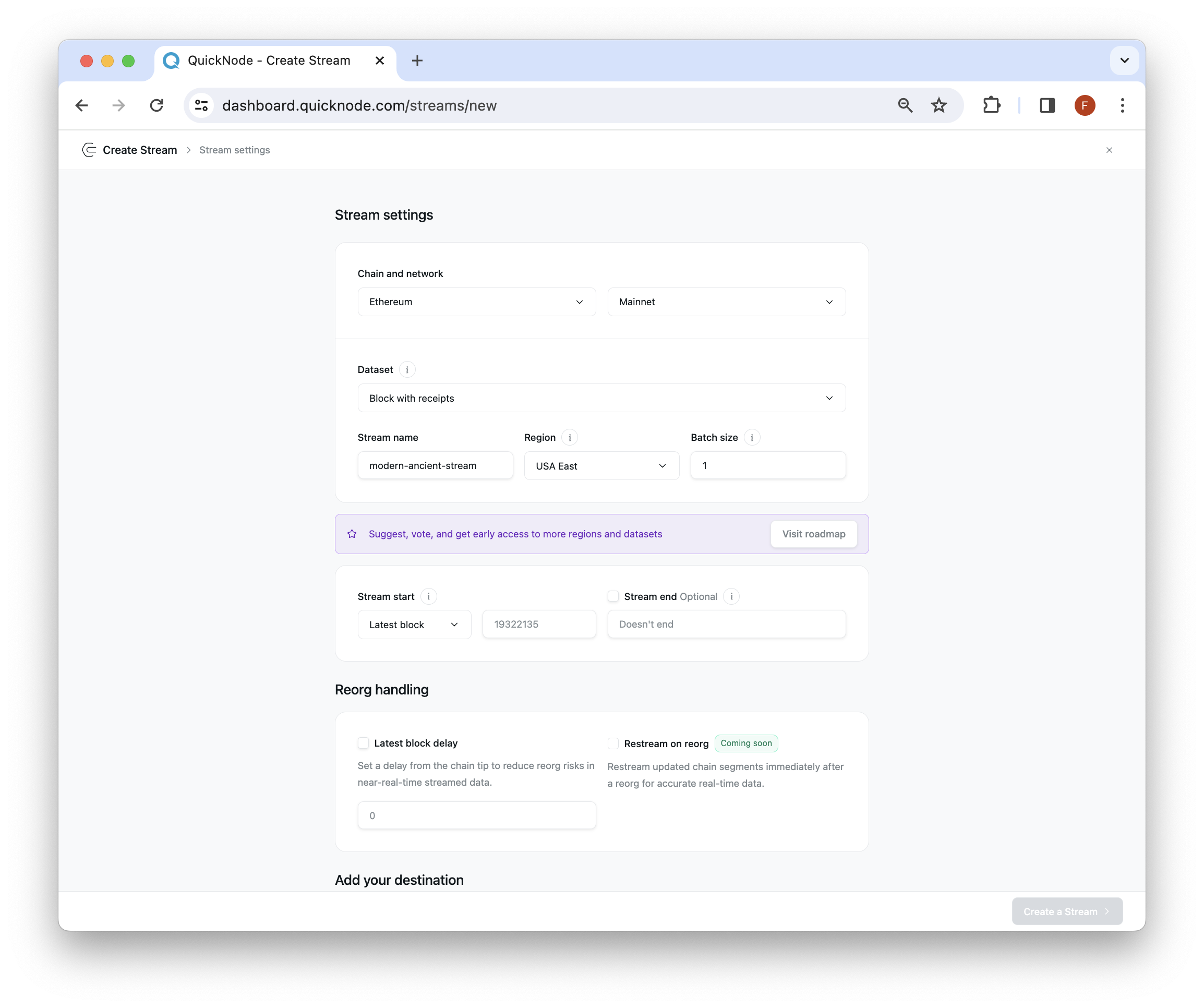Close the Create Stream page with X

[1109, 150]
